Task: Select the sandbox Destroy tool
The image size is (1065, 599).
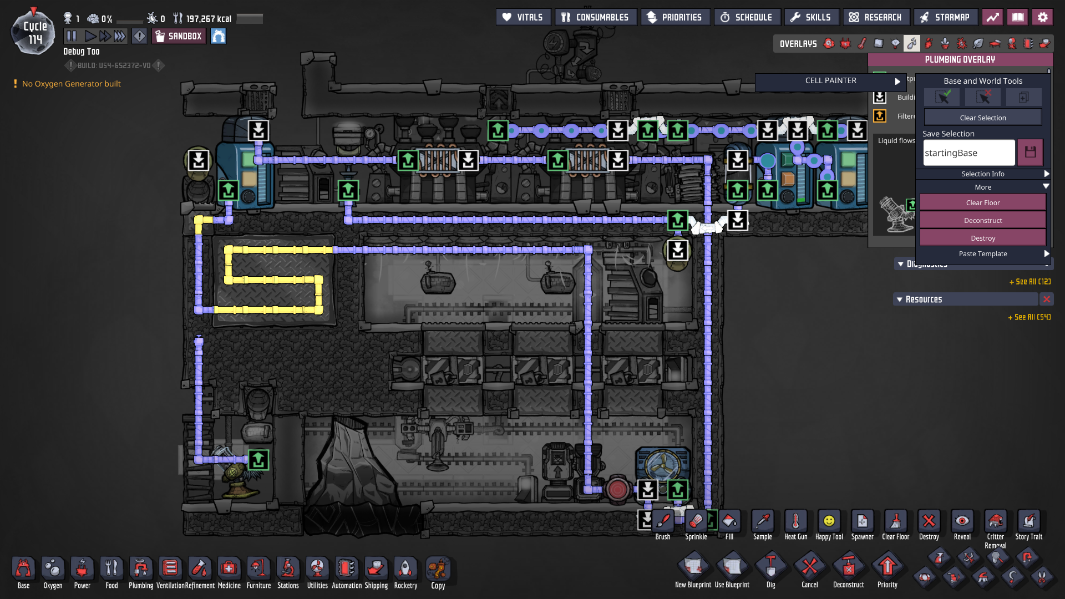Action: pyautogui.click(x=928, y=522)
